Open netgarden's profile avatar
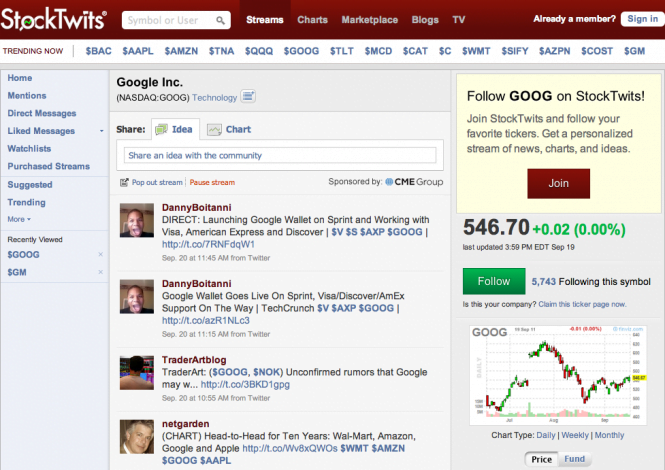Viewport: 665px width, 470px height. click(137, 437)
